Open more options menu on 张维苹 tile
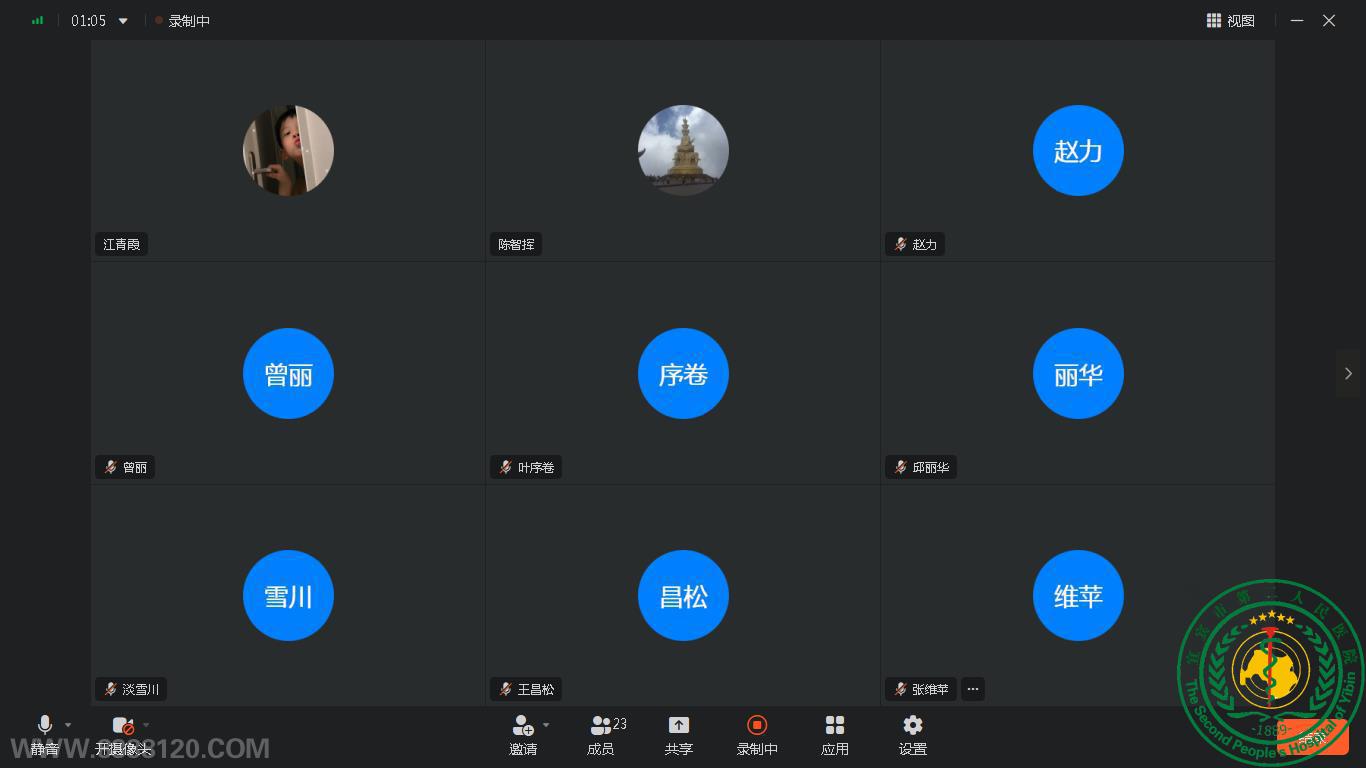Image resolution: width=1366 pixels, height=768 pixels. [x=972, y=689]
